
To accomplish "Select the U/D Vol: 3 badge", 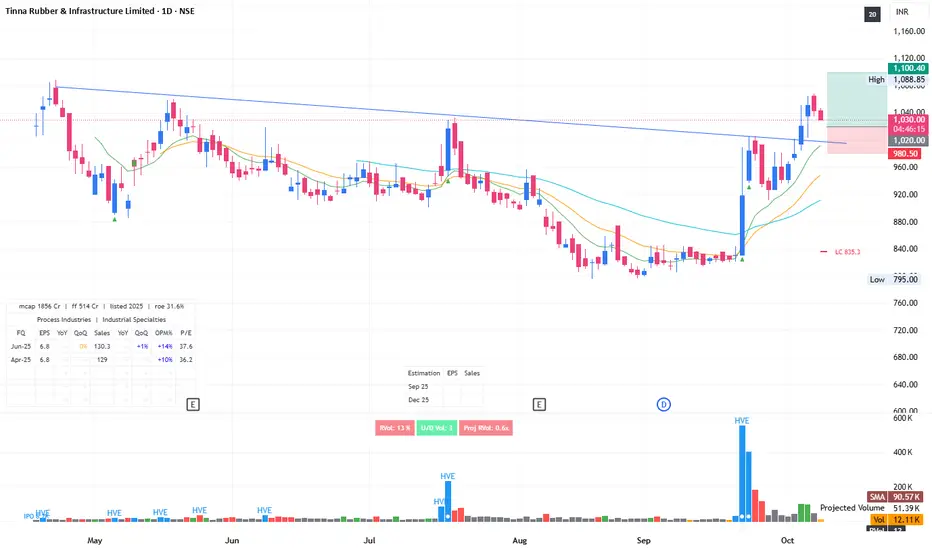I will pyautogui.click(x=437, y=428).
